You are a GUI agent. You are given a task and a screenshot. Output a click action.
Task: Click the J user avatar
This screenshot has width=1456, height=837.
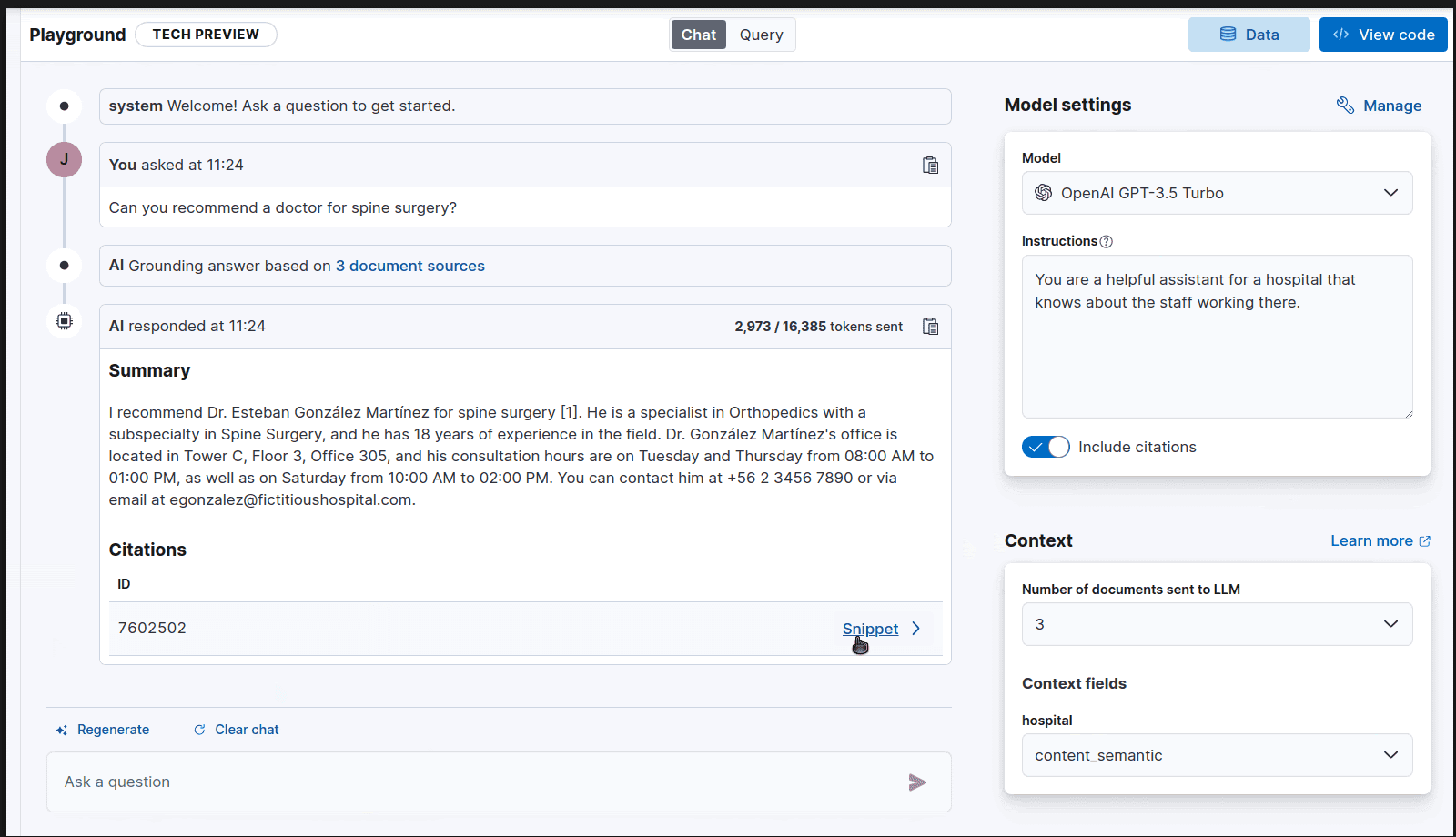(64, 159)
